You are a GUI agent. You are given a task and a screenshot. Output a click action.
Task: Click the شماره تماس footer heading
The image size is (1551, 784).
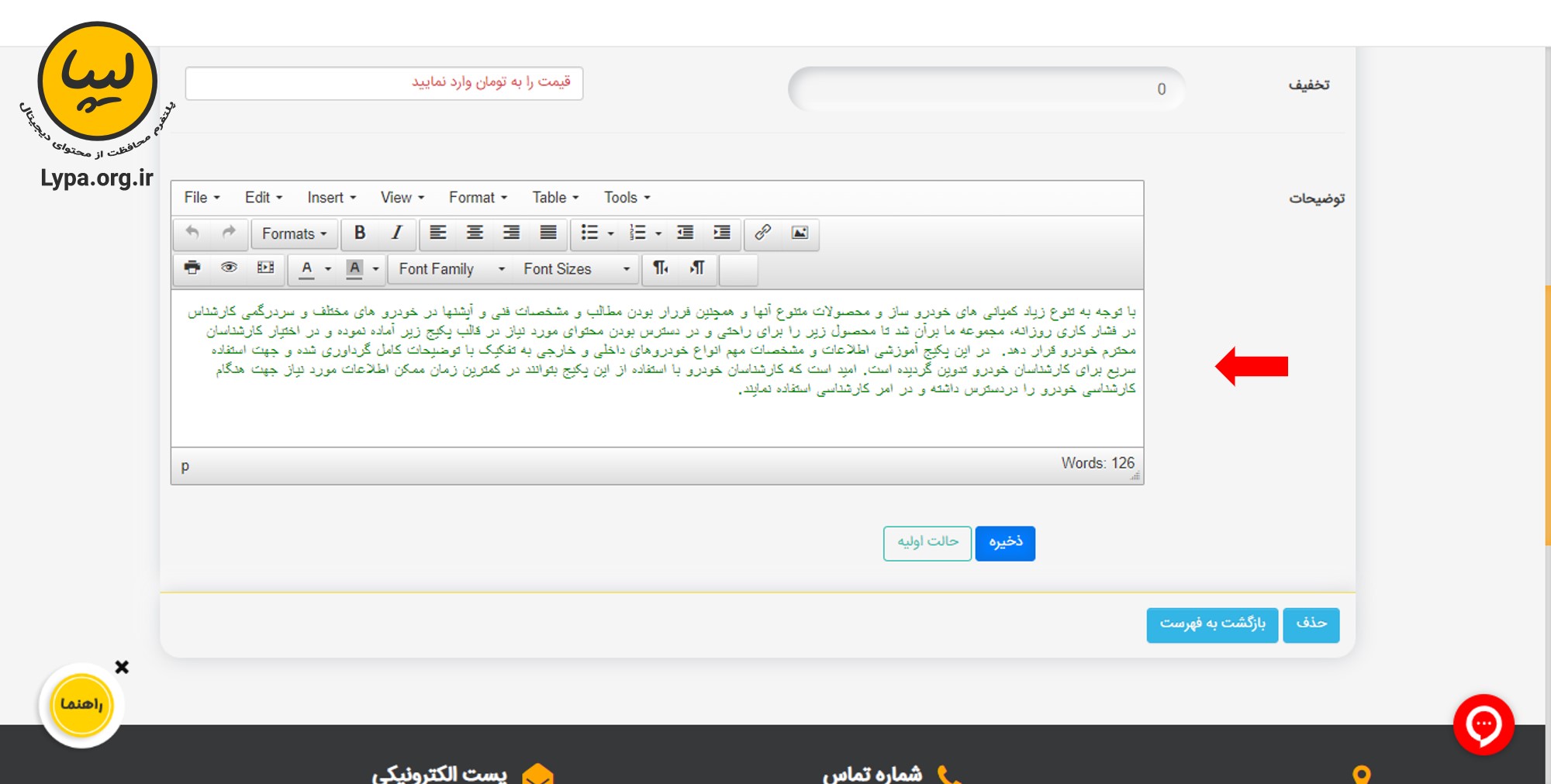point(872,774)
